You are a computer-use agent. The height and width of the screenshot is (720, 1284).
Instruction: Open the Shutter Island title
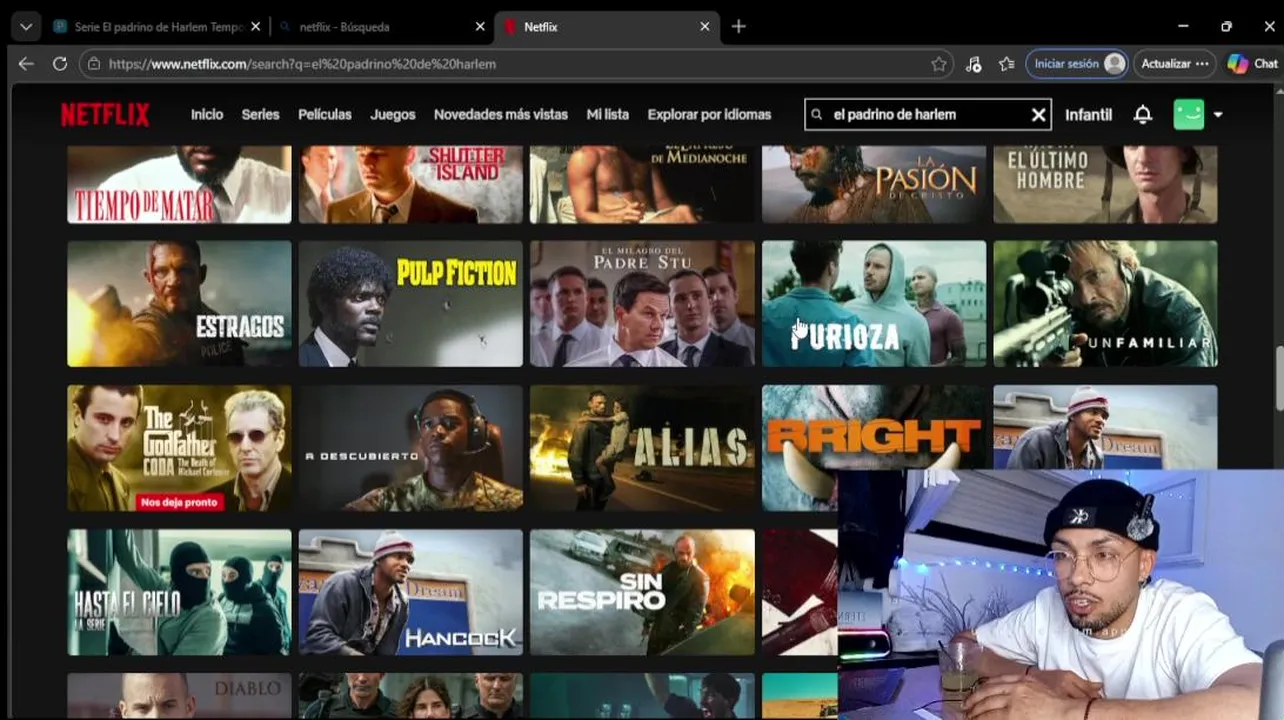click(x=411, y=184)
